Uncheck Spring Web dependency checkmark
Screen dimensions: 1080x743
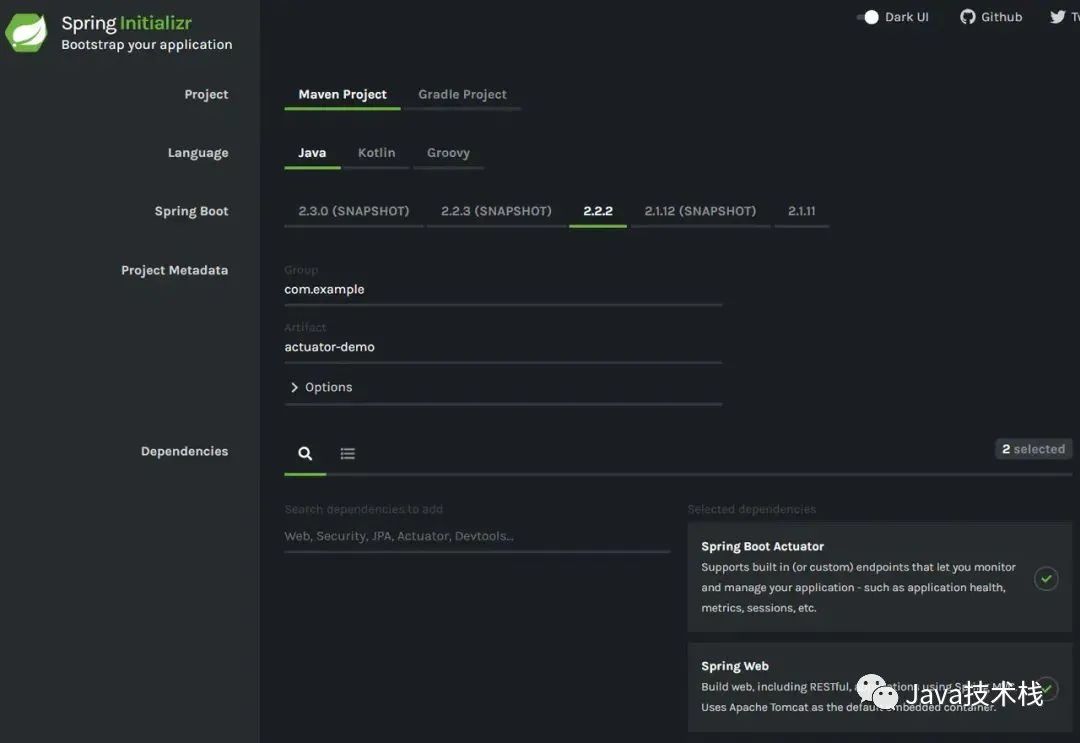(1047, 688)
